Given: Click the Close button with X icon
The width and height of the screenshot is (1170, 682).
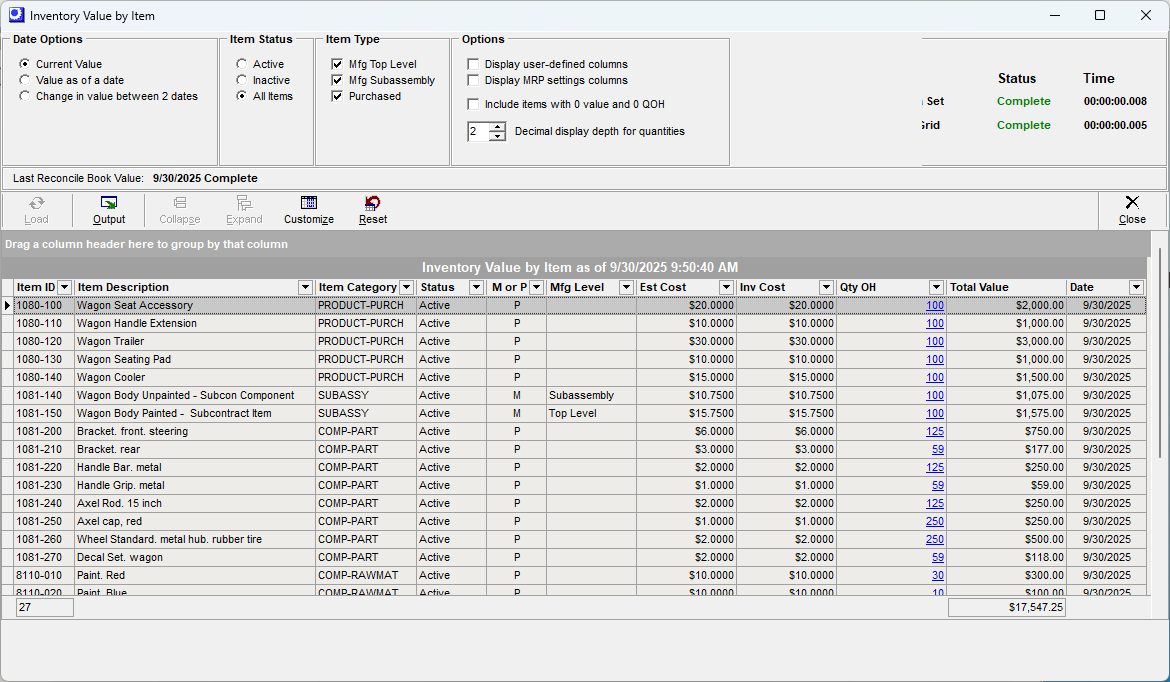Looking at the screenshot, I should (1131, 210).
